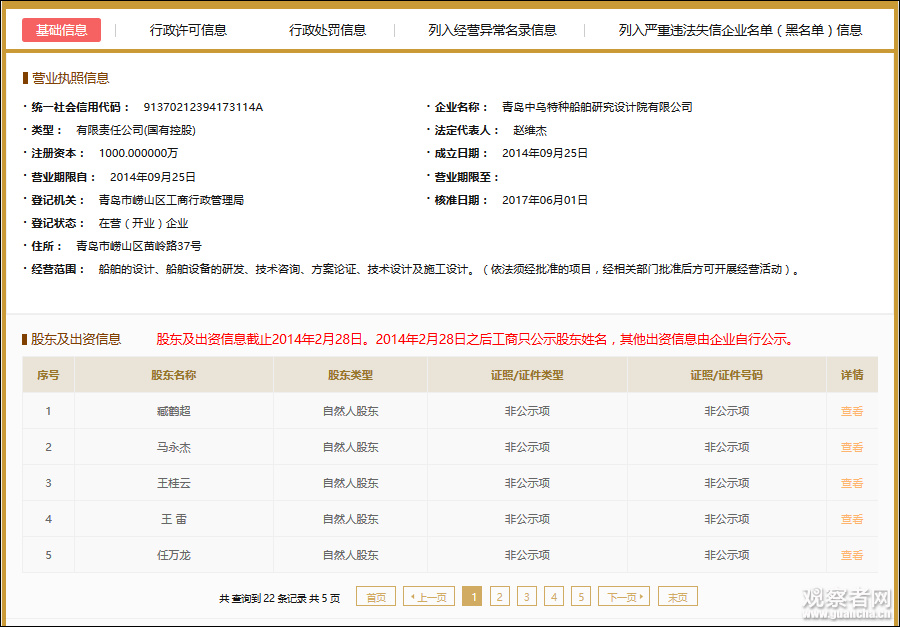
Task: Click the 股东及出资信息 section heading
Action: (76, 339)
